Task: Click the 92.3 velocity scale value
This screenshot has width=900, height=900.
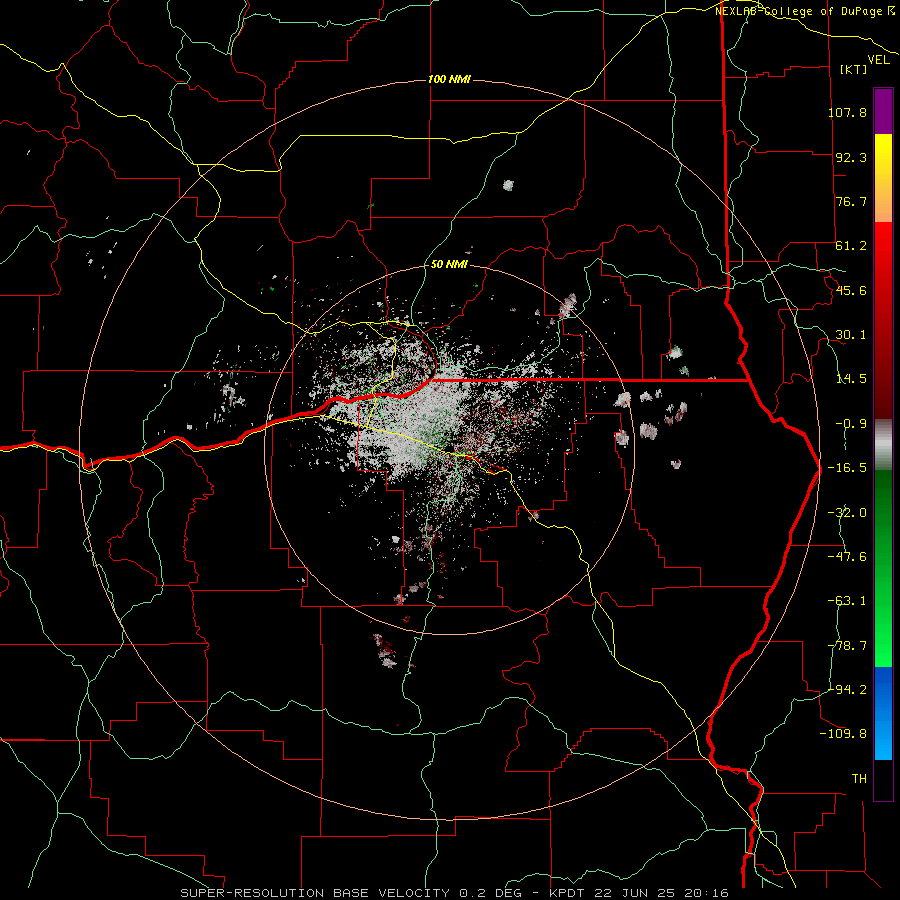Action: tap(851, 157)
